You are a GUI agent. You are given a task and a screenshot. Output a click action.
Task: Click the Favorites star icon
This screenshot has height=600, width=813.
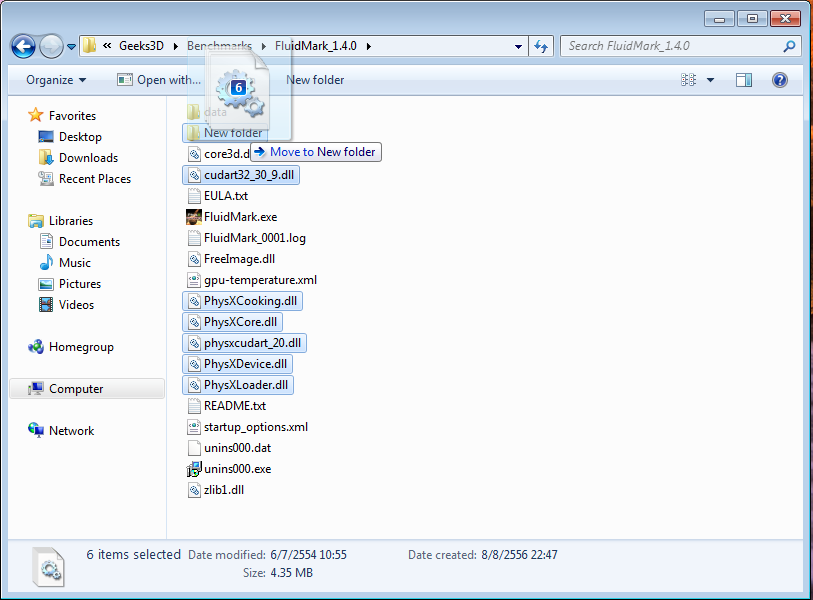36,115
